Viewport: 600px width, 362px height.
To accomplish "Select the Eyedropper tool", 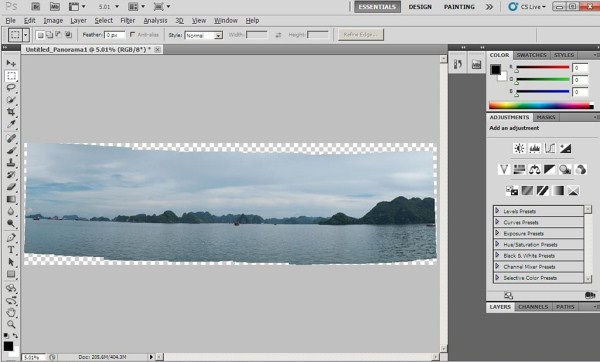I will pos(11,124).
